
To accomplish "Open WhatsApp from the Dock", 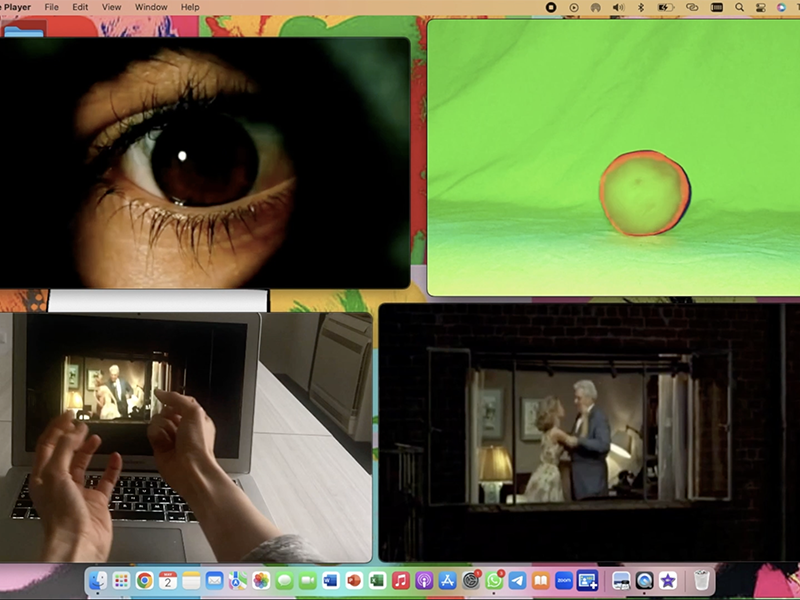I will coord(494,580).
